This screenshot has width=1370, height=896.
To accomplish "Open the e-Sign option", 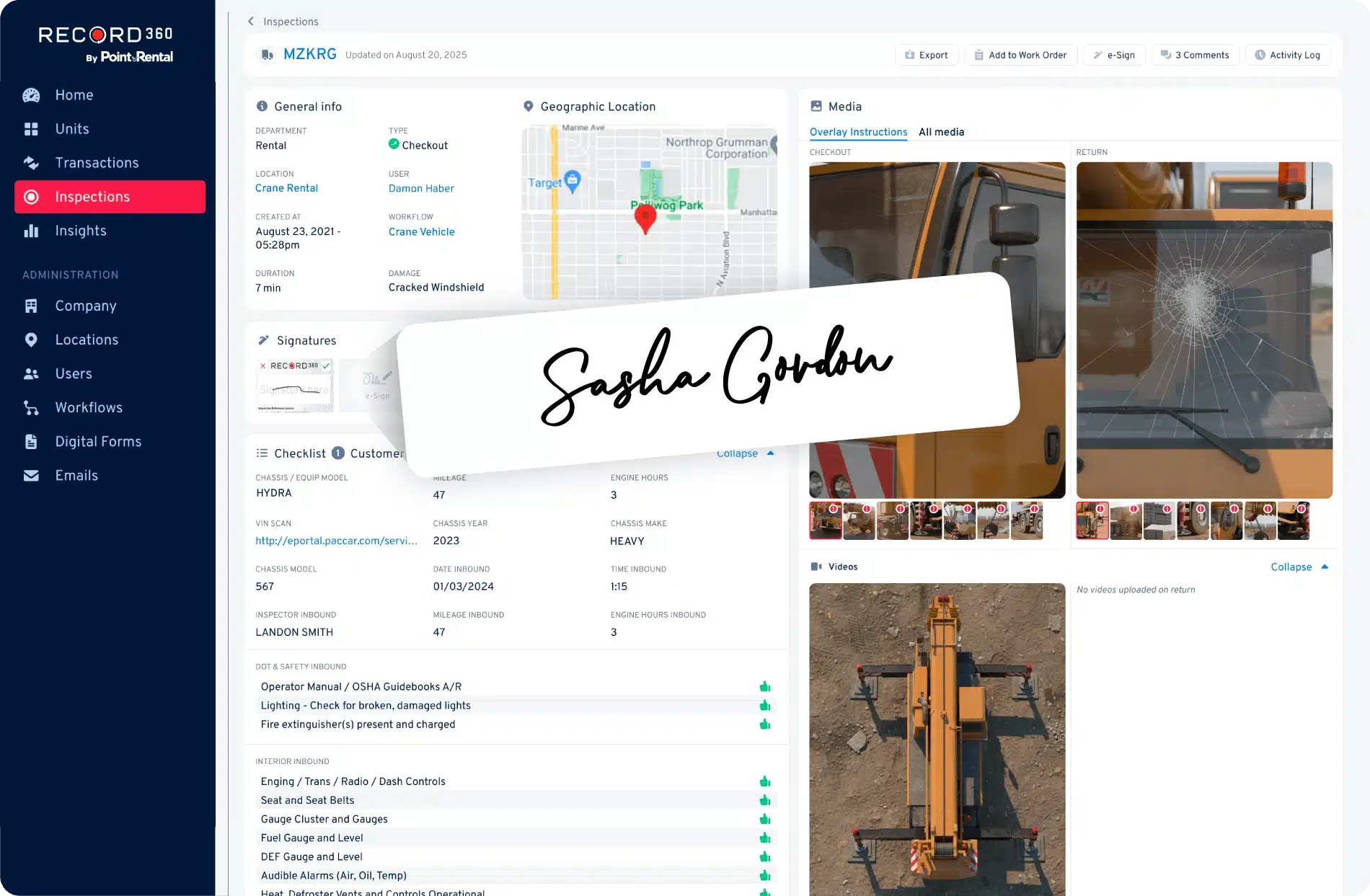I will pyautogui.click(x=1114, y=55).
